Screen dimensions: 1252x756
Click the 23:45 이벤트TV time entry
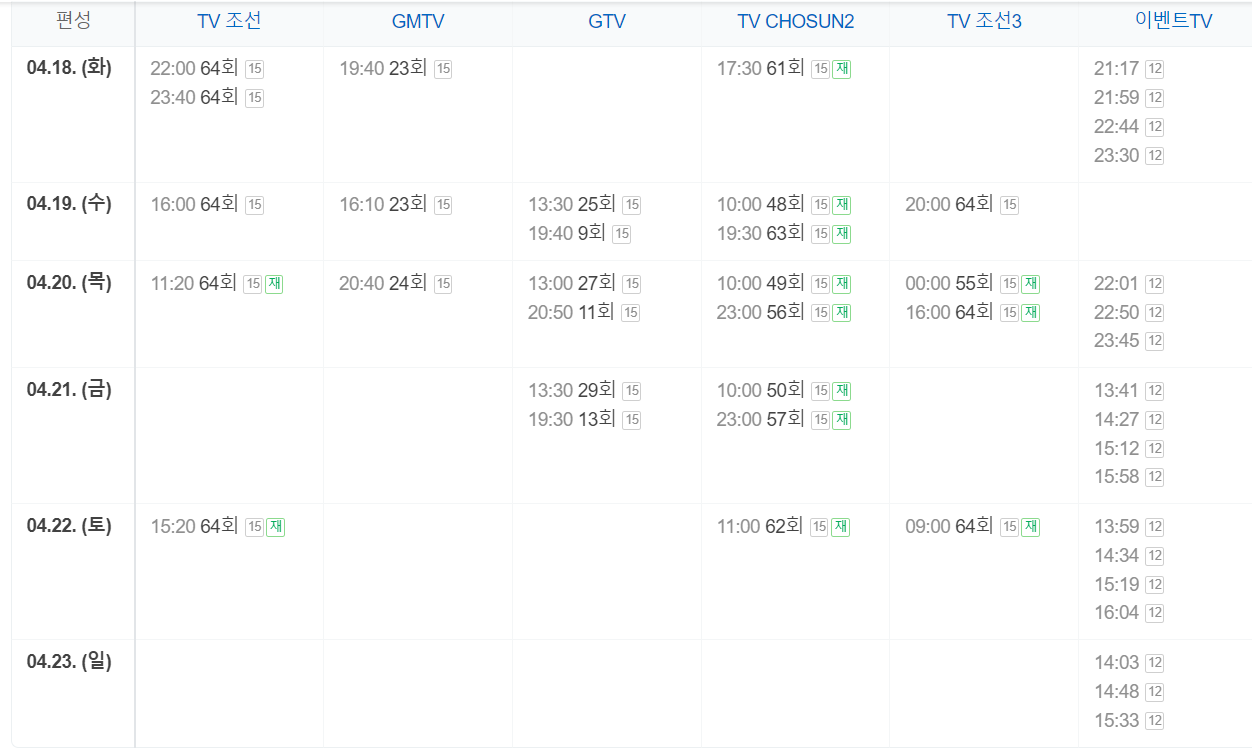click(1116, 340)
